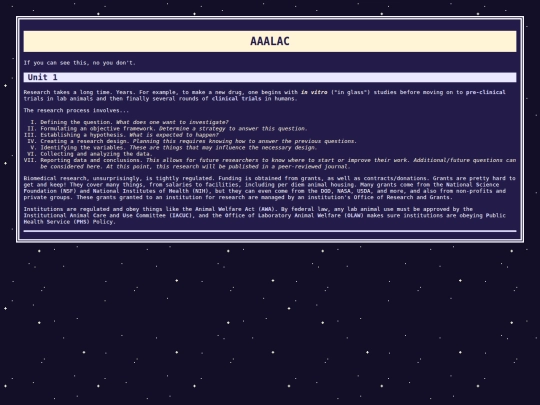Viewport: 540px width, 405px height.
Task: Click italic phrase 'peer-reviewed journal'
Action: click(x=313, y=166)
